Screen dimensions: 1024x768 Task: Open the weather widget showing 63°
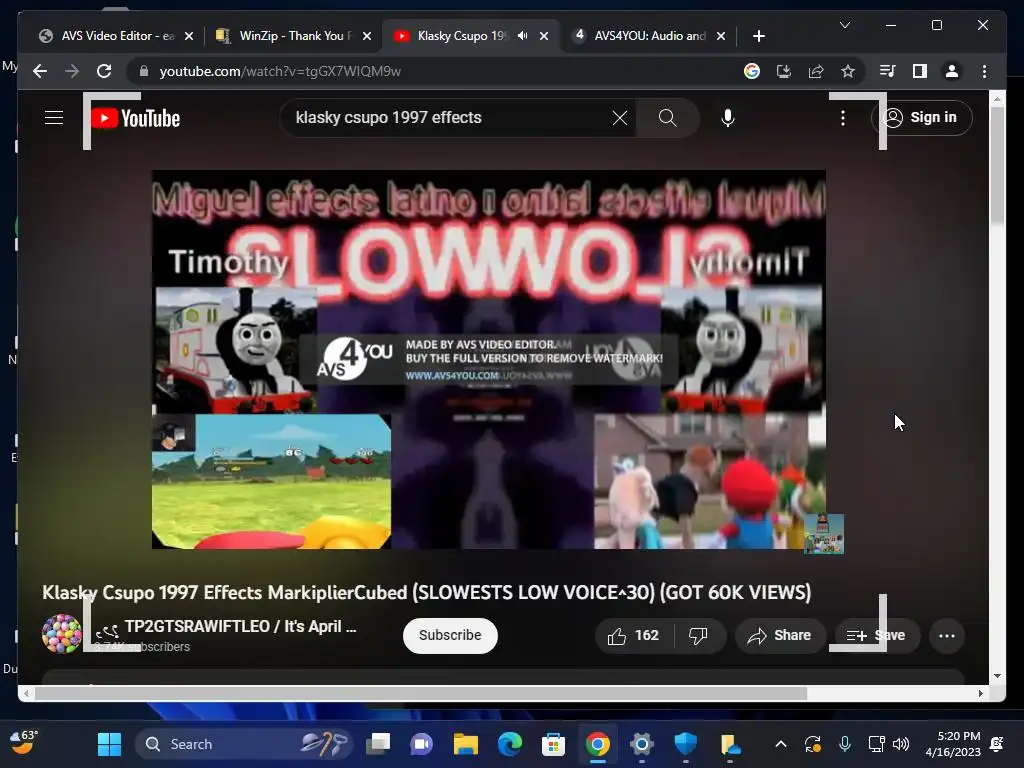25,743
